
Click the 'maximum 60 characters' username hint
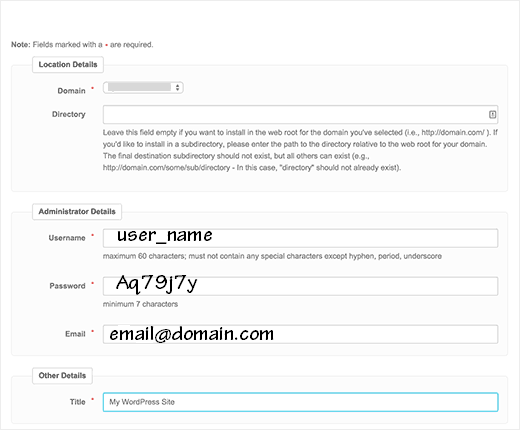(x=272, y=256)
